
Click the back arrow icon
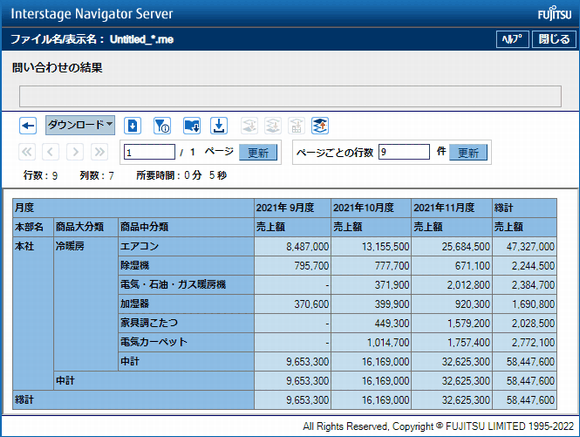(x=28, y=126)
